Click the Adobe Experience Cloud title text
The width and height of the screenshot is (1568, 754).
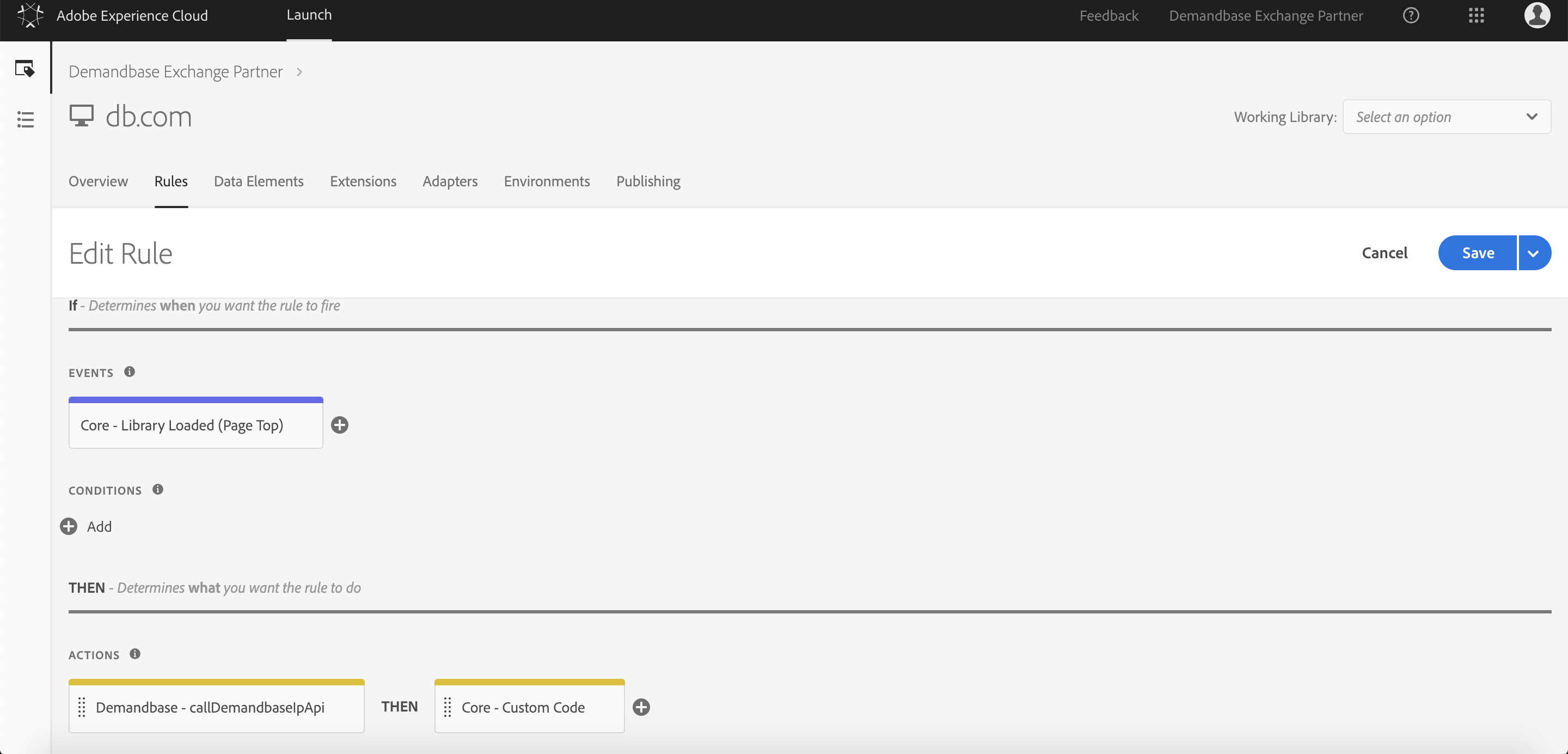(x=132, y=15)
